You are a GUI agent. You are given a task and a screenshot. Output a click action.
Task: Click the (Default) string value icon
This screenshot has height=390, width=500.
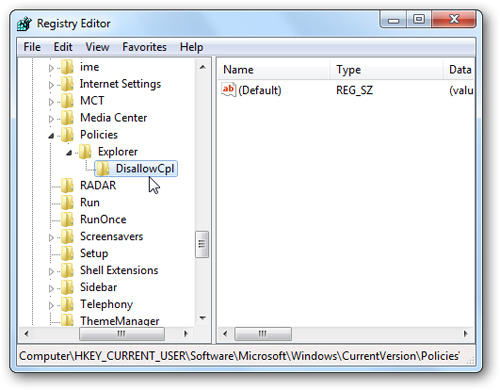(229, 90)
